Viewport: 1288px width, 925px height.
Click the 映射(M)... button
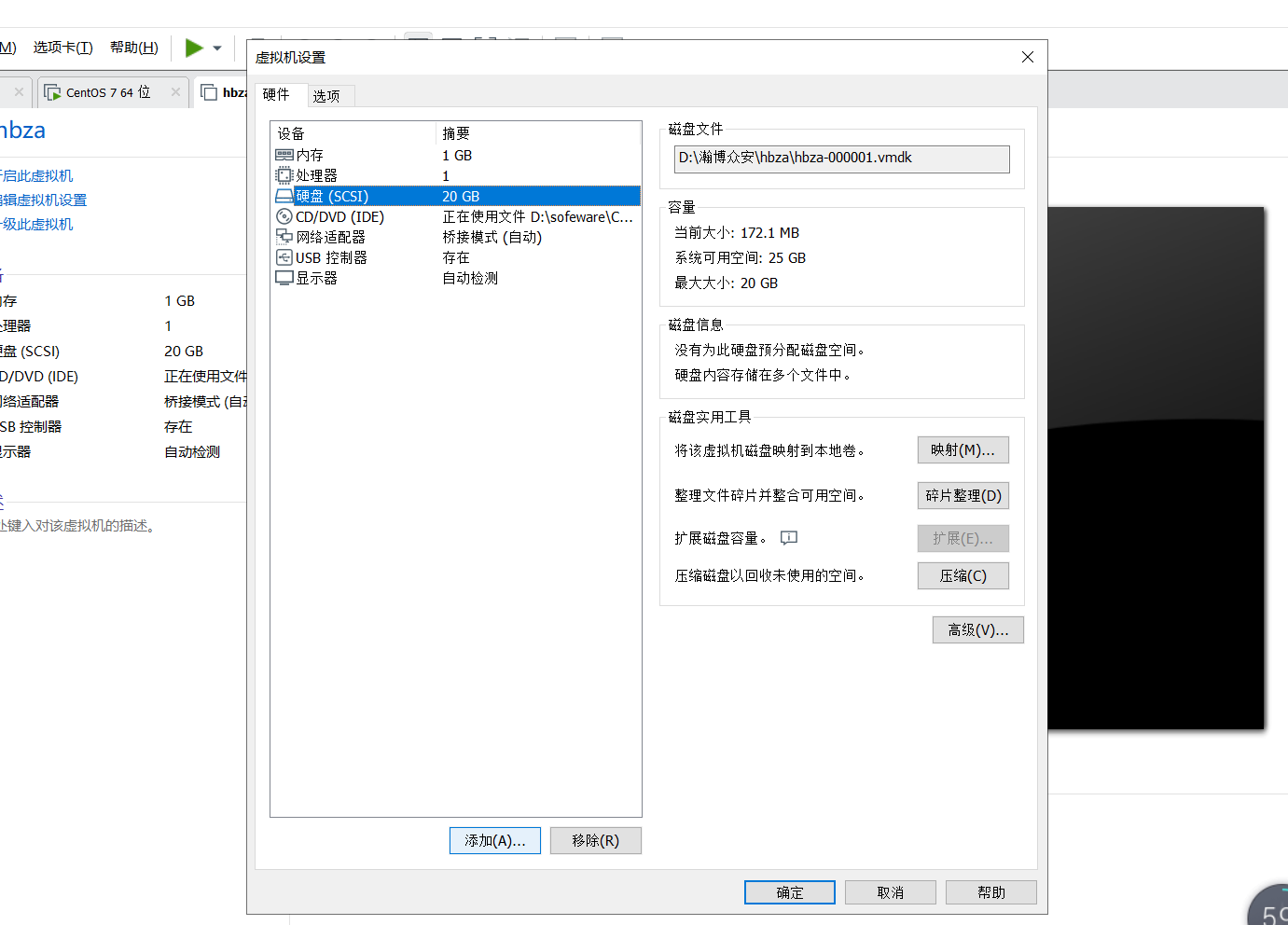pyautogui.click(x=963, y=450)
